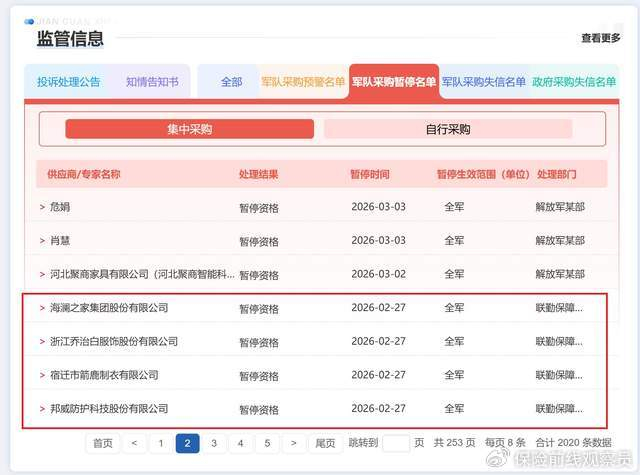Go to the previous page arrow
The height and width of the screenshot is (475, 640).
click(134, 443)
